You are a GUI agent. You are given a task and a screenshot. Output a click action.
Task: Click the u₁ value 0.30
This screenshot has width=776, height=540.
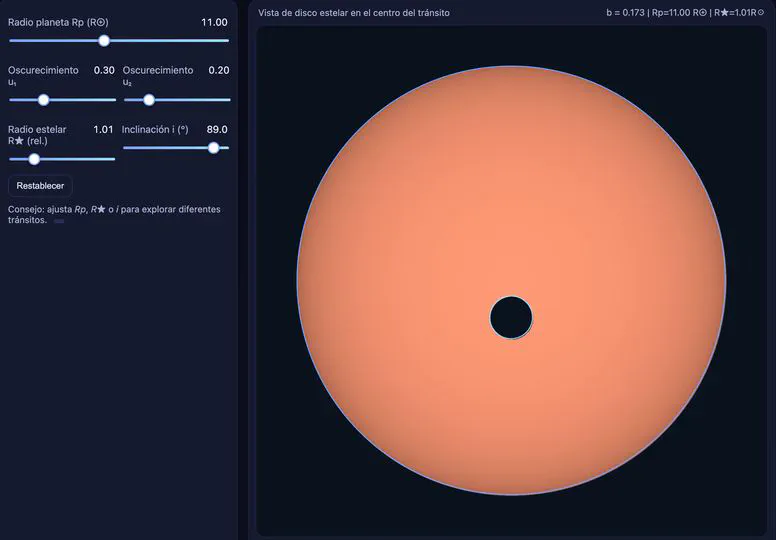pos(104,70)
